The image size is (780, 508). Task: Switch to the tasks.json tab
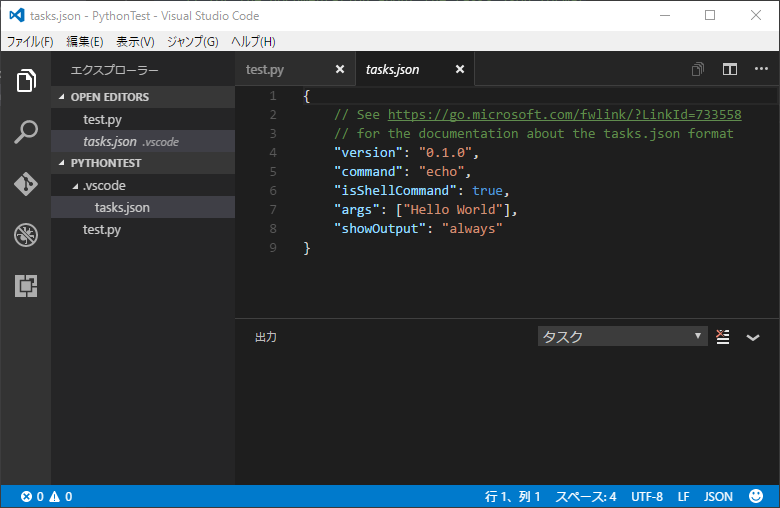(x=392, y=69)
